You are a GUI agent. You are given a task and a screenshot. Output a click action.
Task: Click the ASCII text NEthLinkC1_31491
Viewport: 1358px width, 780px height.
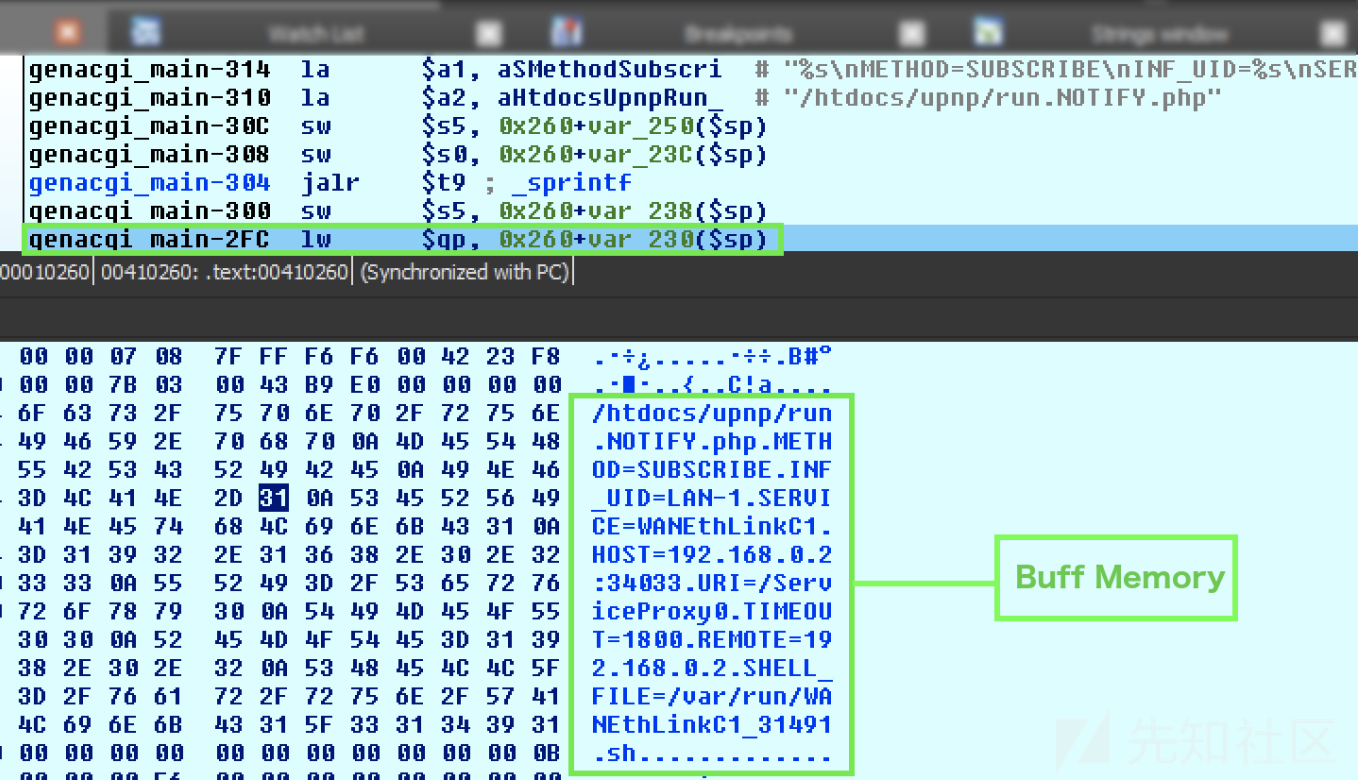pyautogui.click(x=711, y=723)
